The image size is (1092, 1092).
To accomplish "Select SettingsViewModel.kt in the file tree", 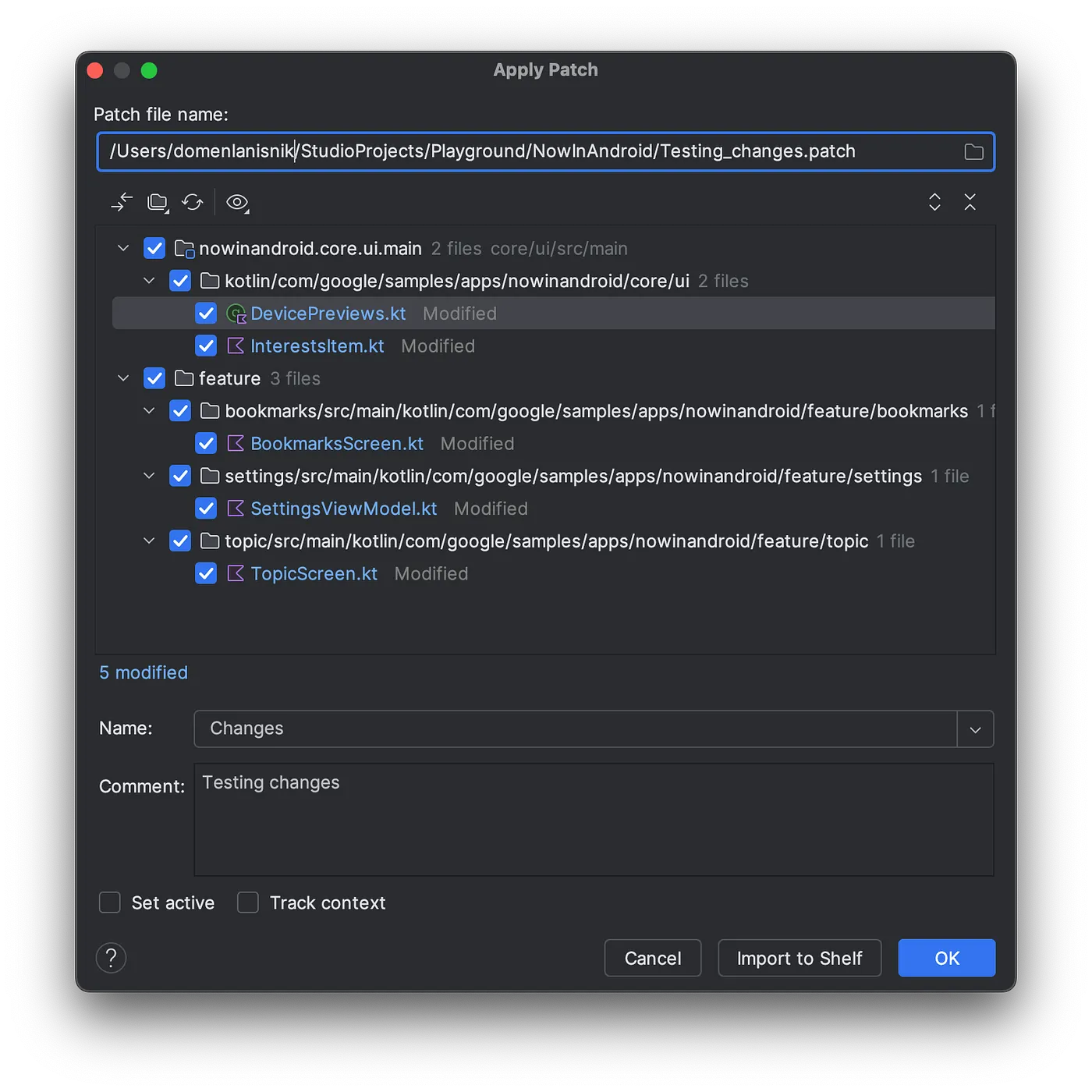I will click(343, 509).
